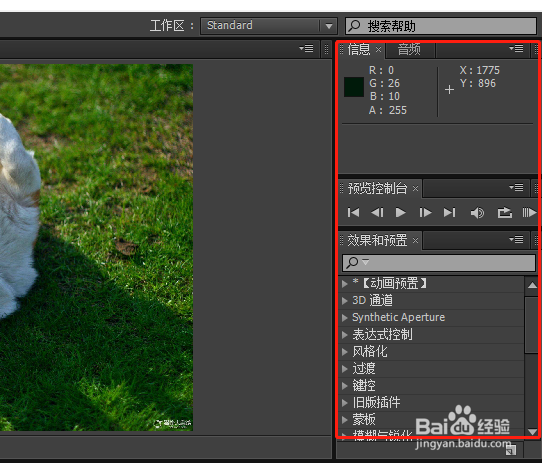Click the sampled color swatch in 信息
542x463 pixels.
(x=354, y=87)
